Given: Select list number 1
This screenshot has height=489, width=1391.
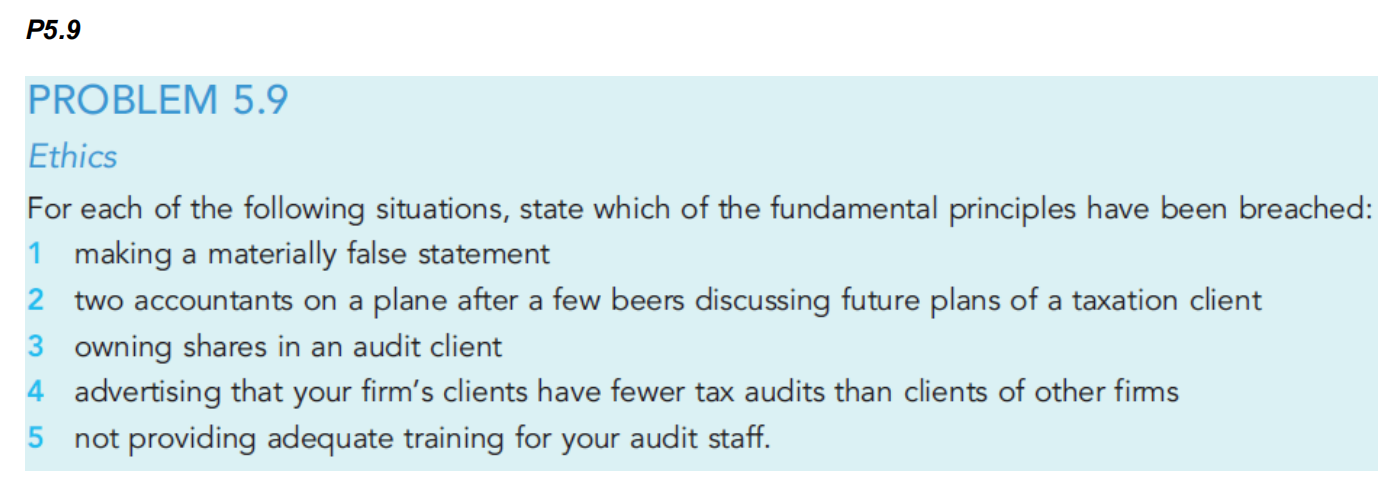Looking at the screenshot, I should click(35, 253).
